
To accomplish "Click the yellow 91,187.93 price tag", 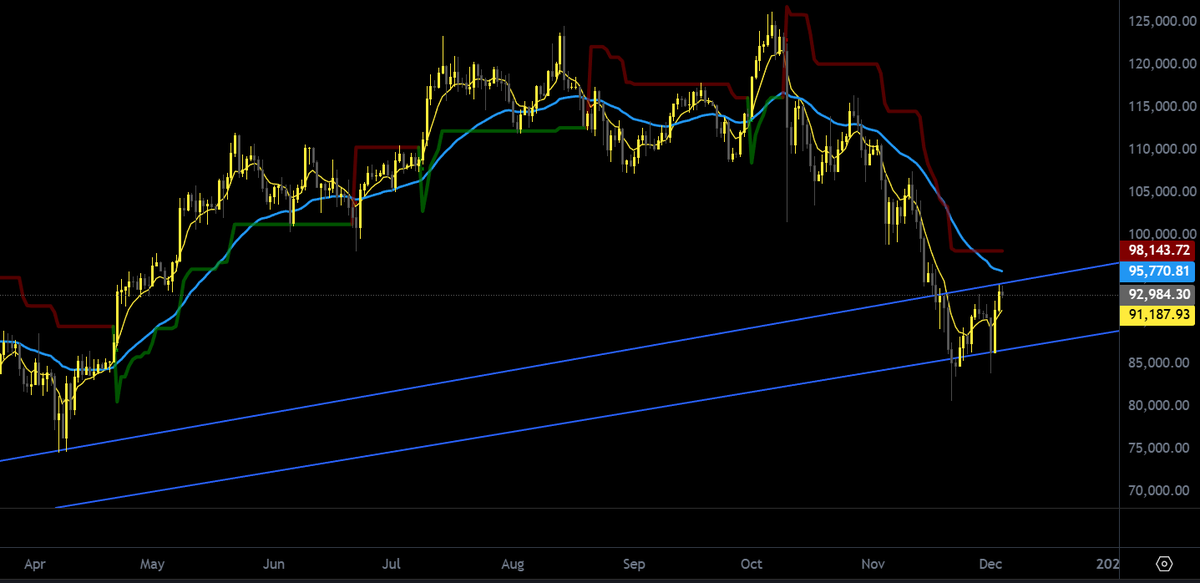I will pyautogui.click(x=1158, y=314).
